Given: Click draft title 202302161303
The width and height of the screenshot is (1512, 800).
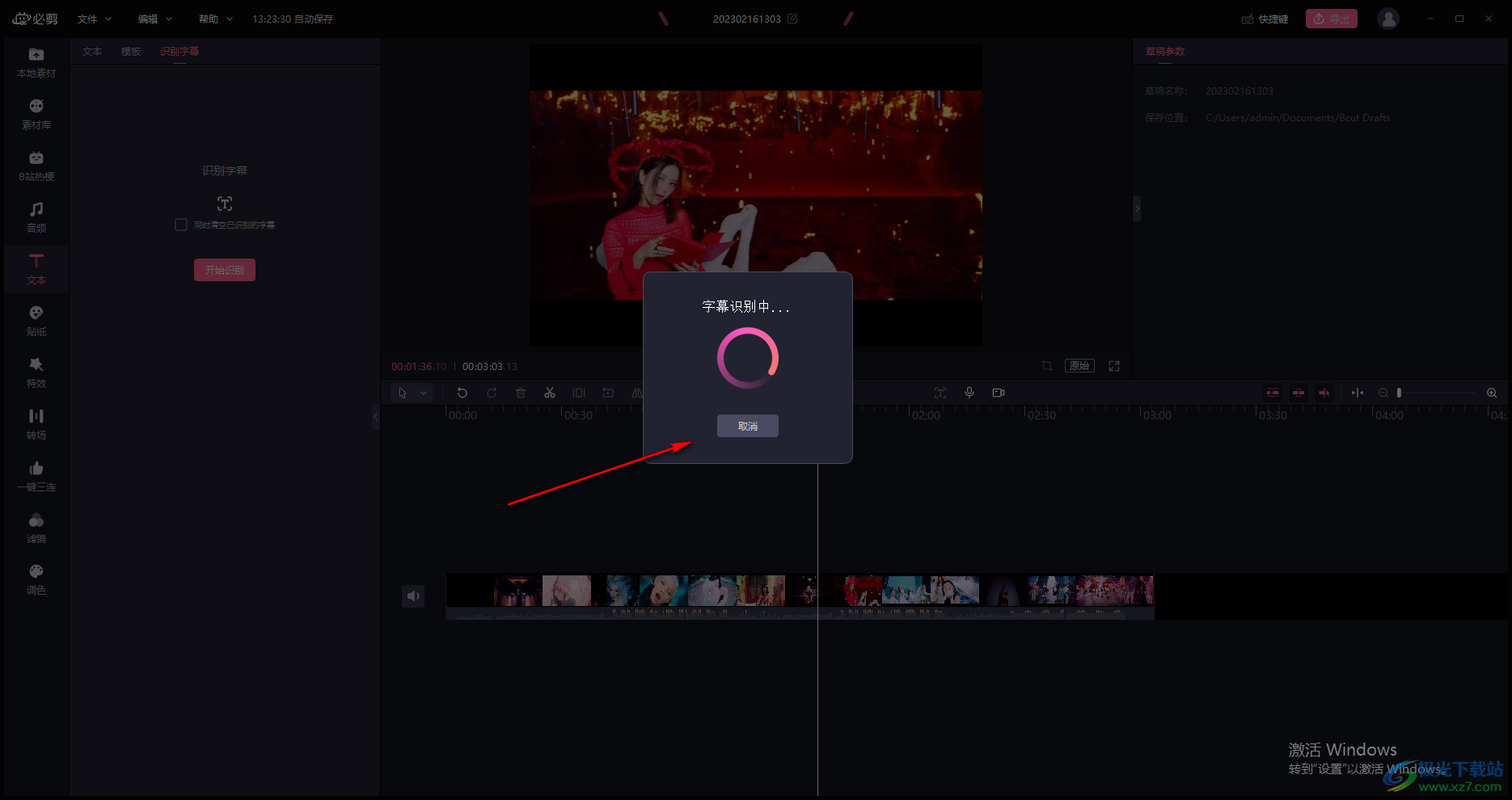Looking at the screenshot, I should click(x=746, y=19).
